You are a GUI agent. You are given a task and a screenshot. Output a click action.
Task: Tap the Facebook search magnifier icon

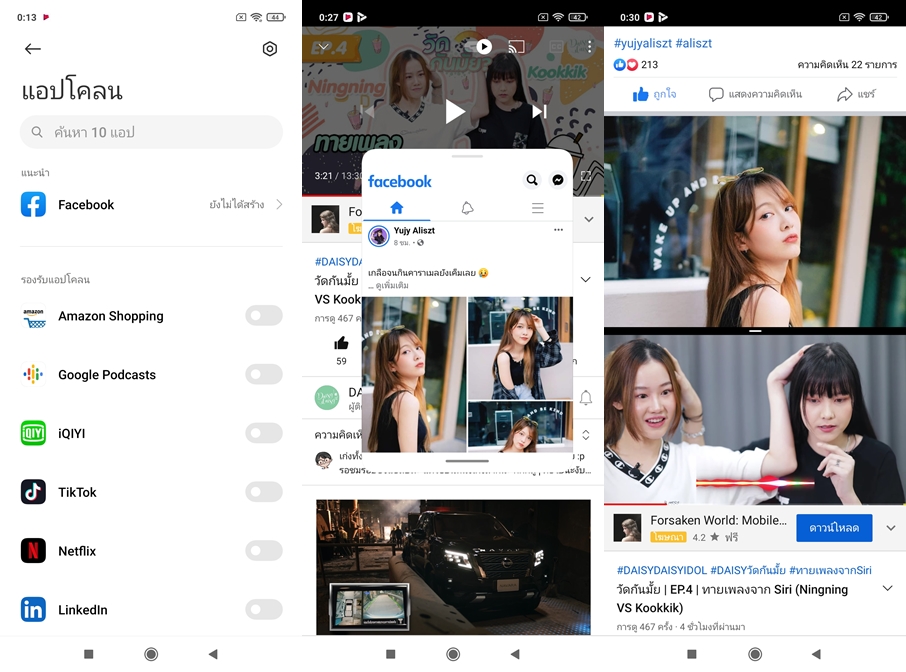[x=532, y=180]
